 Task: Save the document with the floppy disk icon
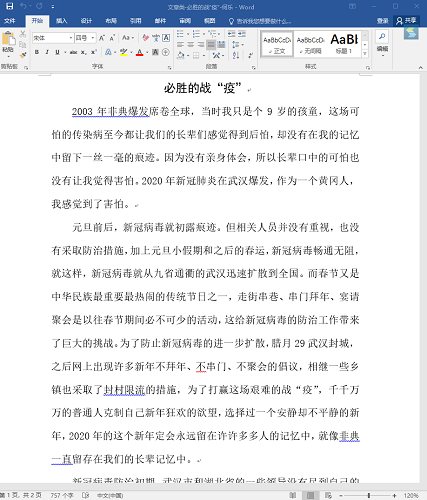pos(10,6)
